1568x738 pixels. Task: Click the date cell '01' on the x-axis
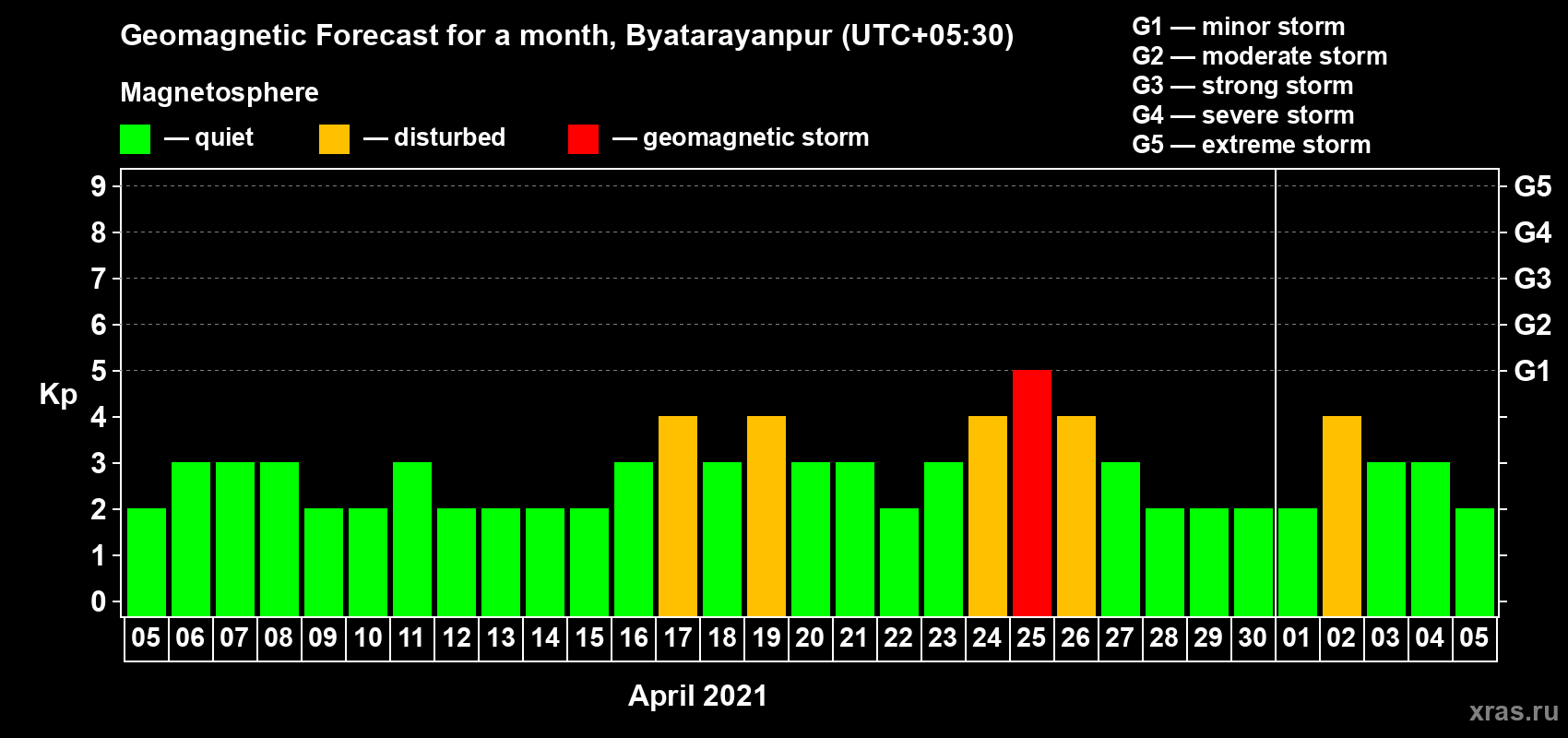pyautogui.click(x=1297, y=638)
